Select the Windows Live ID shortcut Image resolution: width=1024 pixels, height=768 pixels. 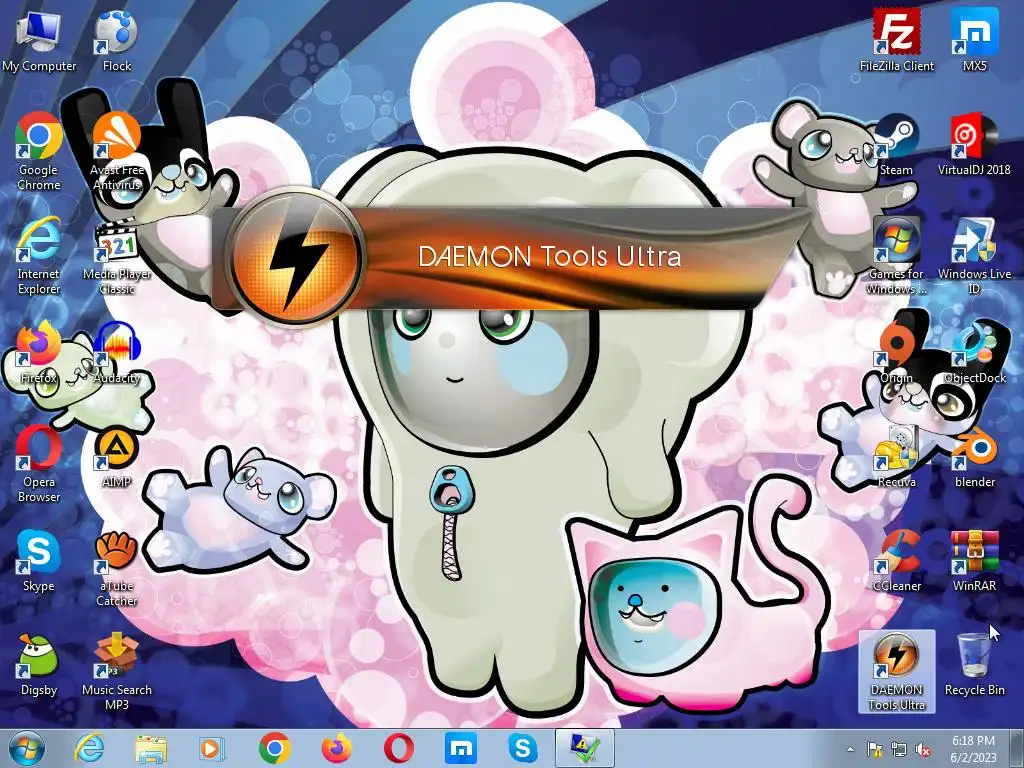(974, 256)
